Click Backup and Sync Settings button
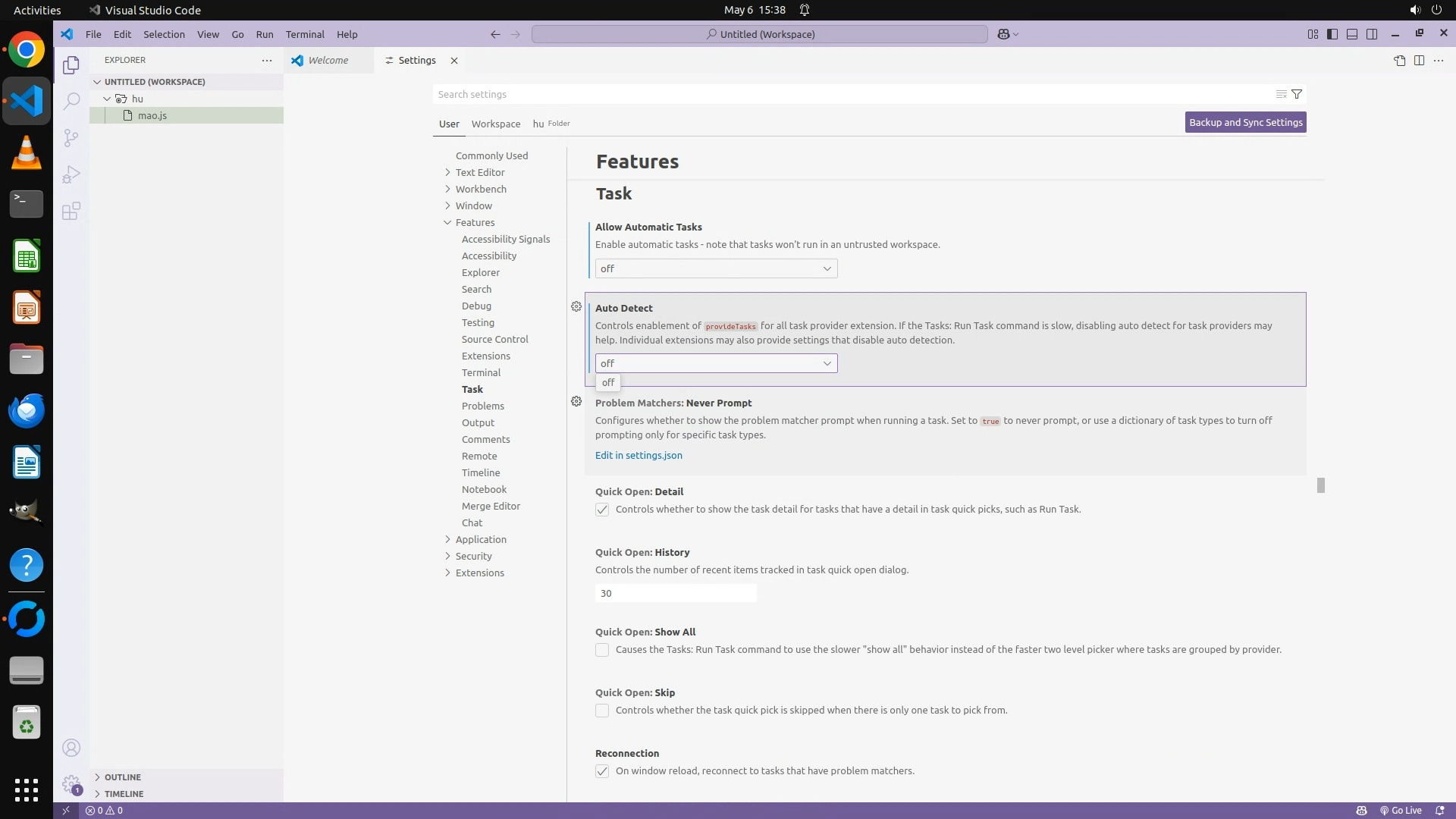Image resolution: width=1456 pixels, height=819 pixels. pos(1245,122)
